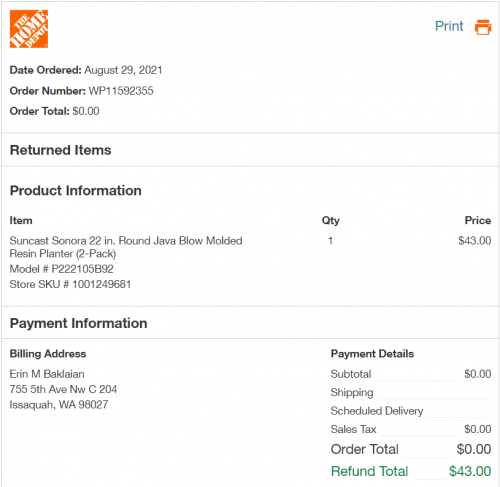Click the Price column header
500x487 pixels.
478,220
